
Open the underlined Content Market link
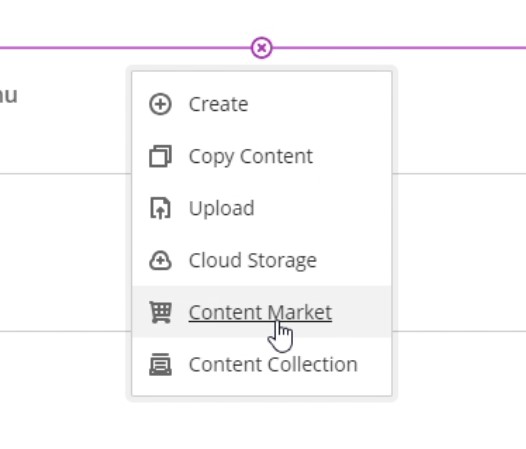tap(260, 312)
